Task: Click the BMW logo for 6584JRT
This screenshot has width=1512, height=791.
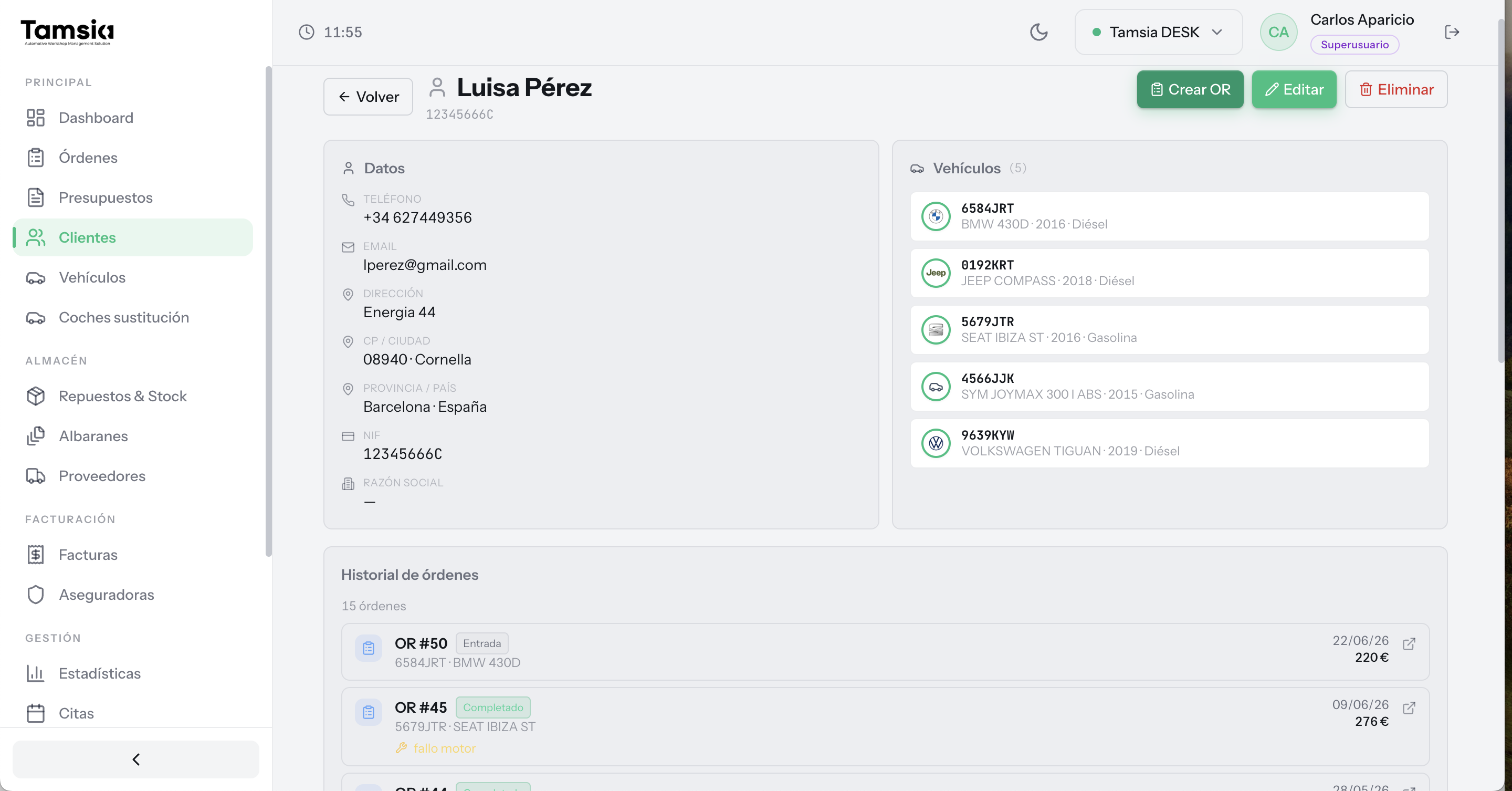Action: click(936, 216)
